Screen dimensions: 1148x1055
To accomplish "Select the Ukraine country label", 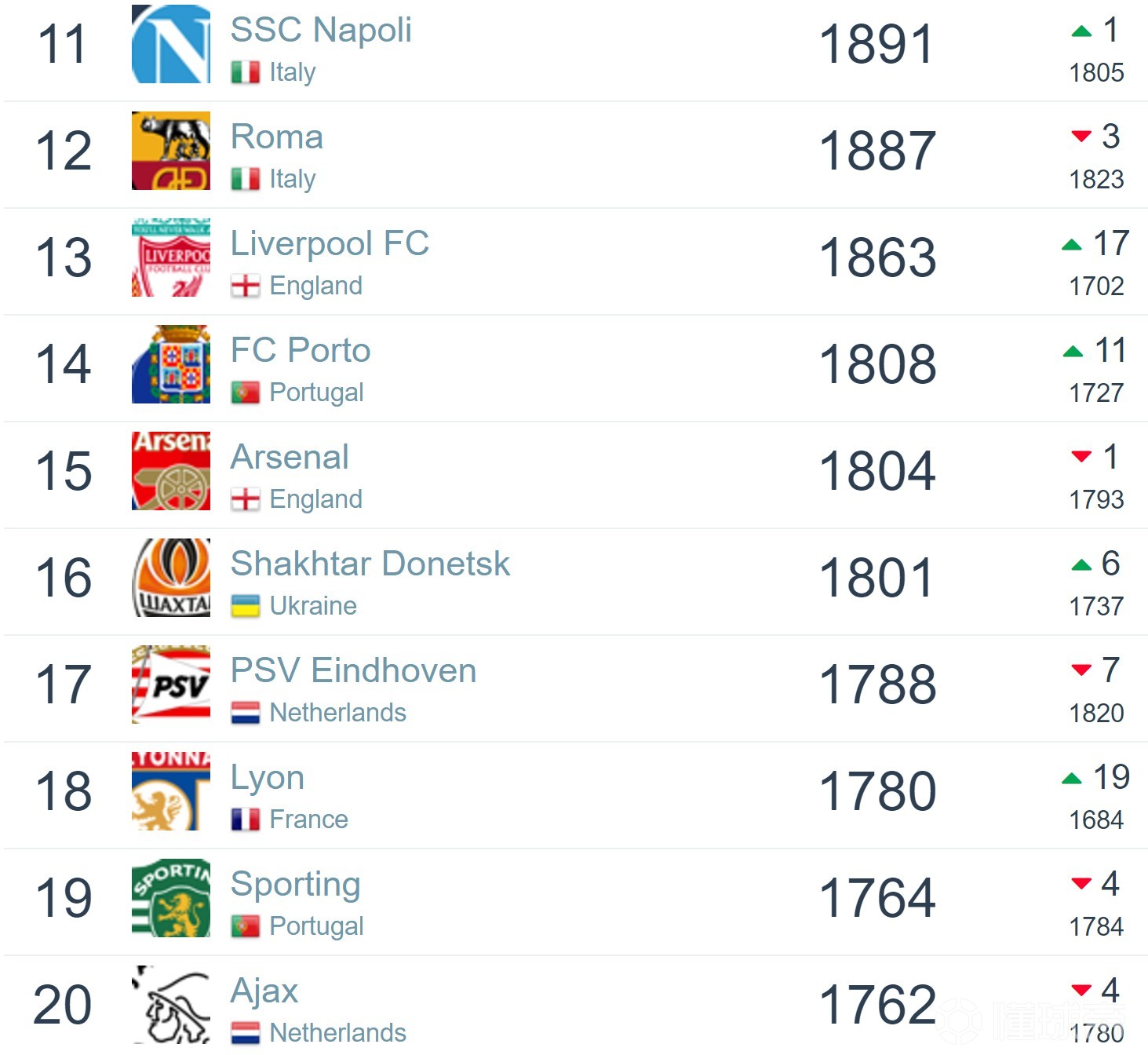I will pos(313,606).
